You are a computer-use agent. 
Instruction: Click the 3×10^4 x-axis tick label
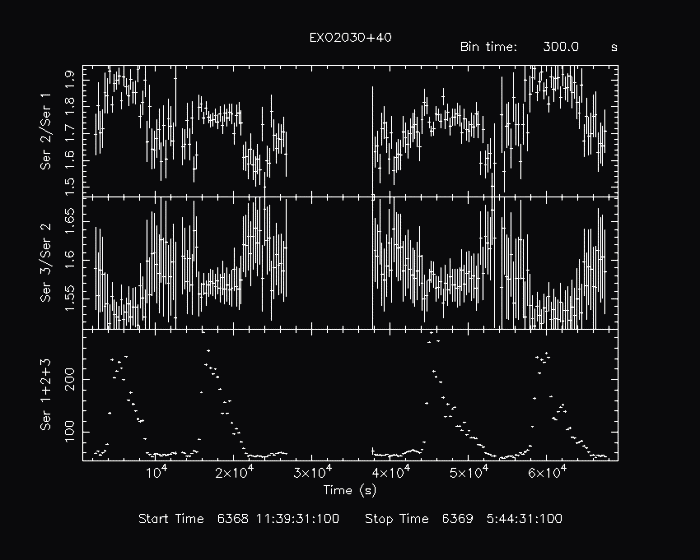coord(308,473)
